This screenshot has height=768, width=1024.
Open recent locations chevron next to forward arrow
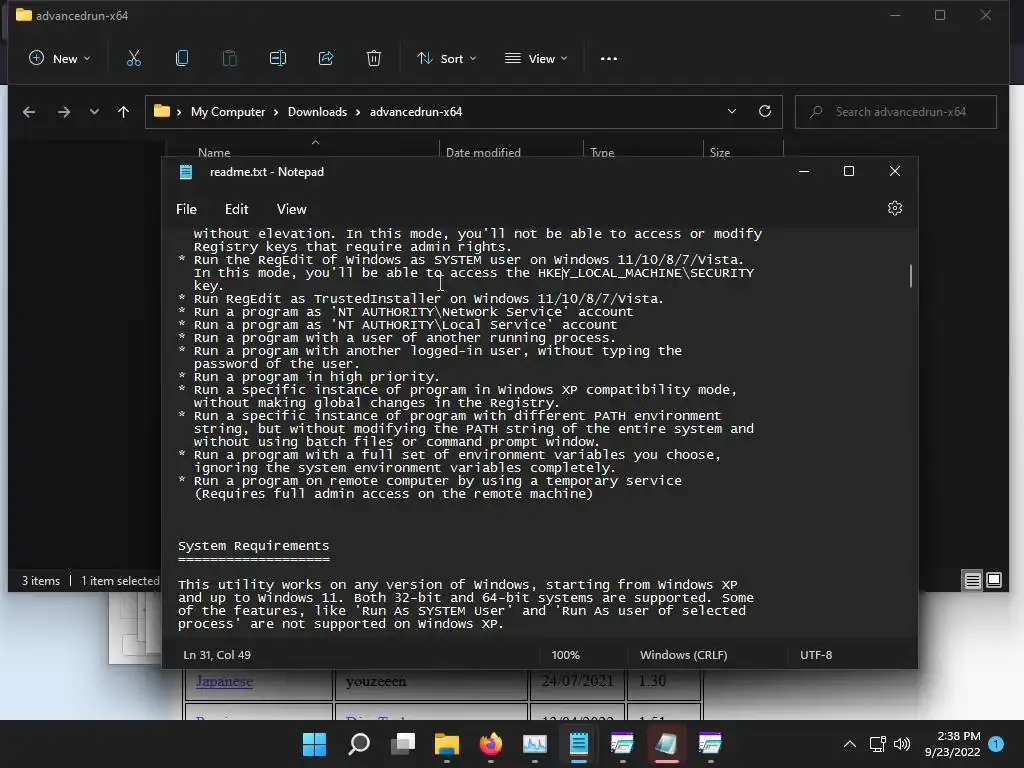(x=94, y=112)
